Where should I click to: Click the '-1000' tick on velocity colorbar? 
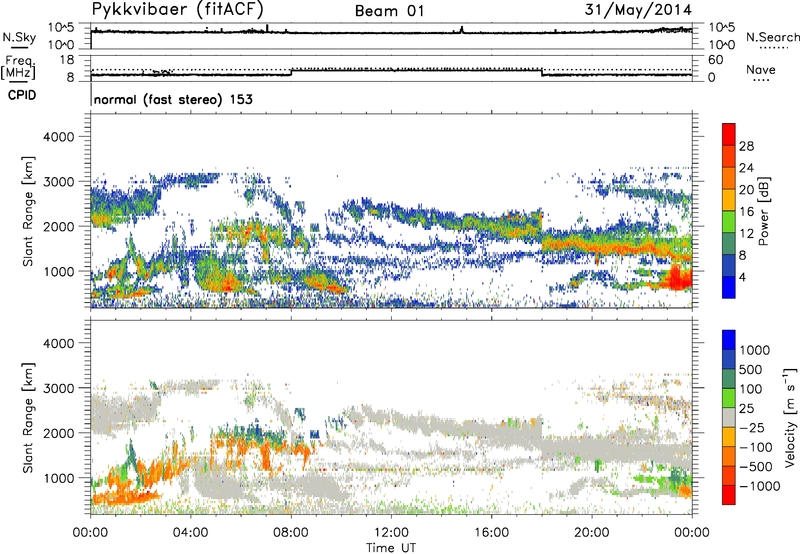760,486
